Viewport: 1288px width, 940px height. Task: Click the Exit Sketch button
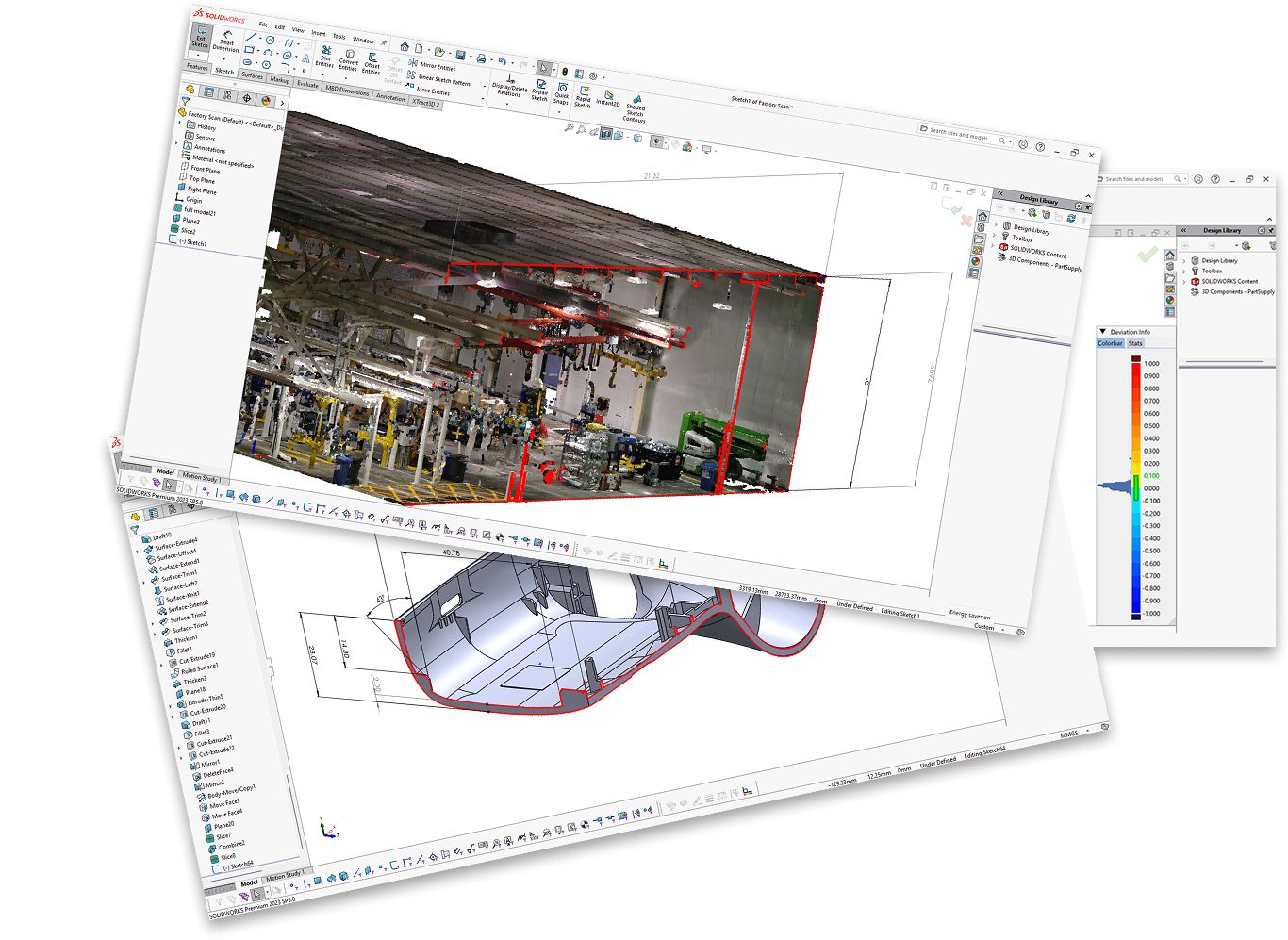point(200,38)
